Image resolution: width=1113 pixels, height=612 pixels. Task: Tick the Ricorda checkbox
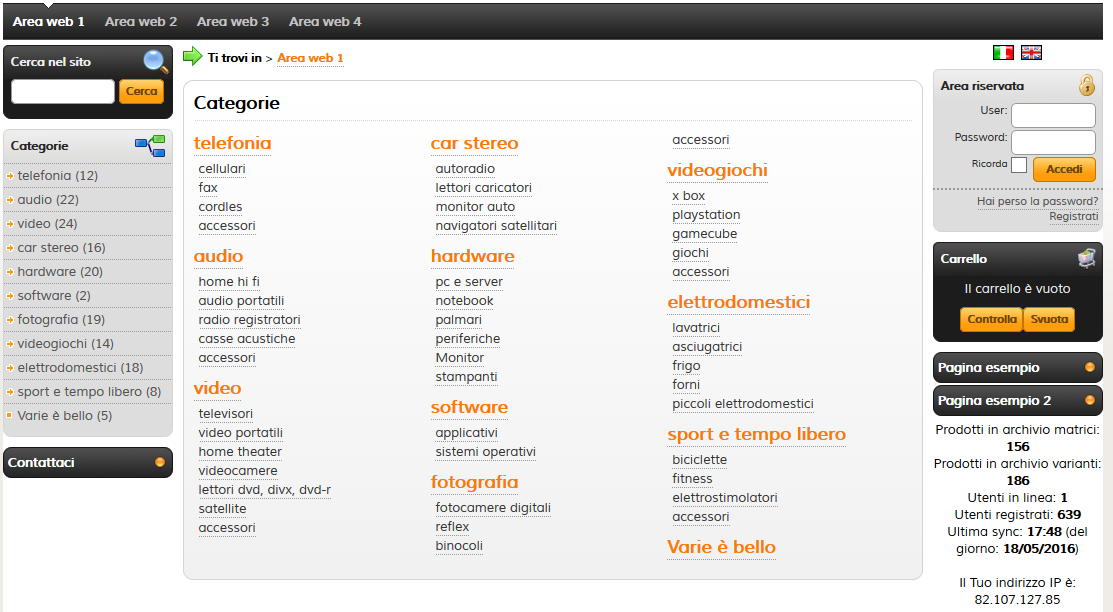[x=1019, y=165]
